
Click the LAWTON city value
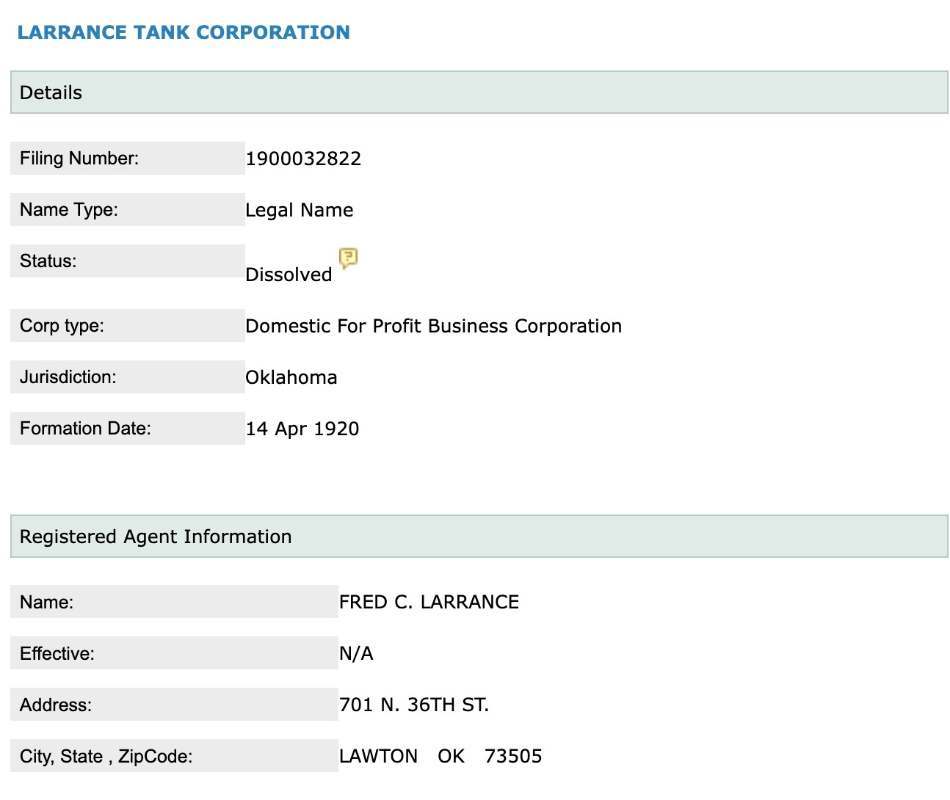click(378, 756)
